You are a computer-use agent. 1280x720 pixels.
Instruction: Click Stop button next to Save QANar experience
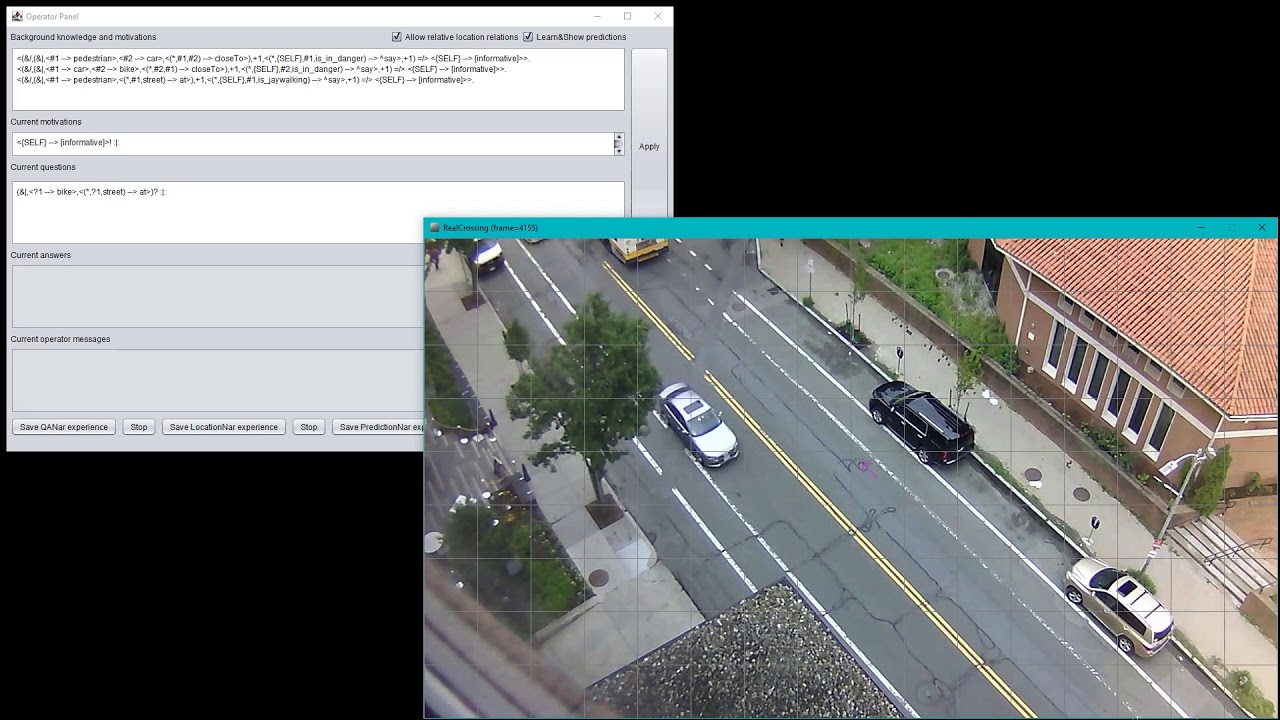point(139,427)
